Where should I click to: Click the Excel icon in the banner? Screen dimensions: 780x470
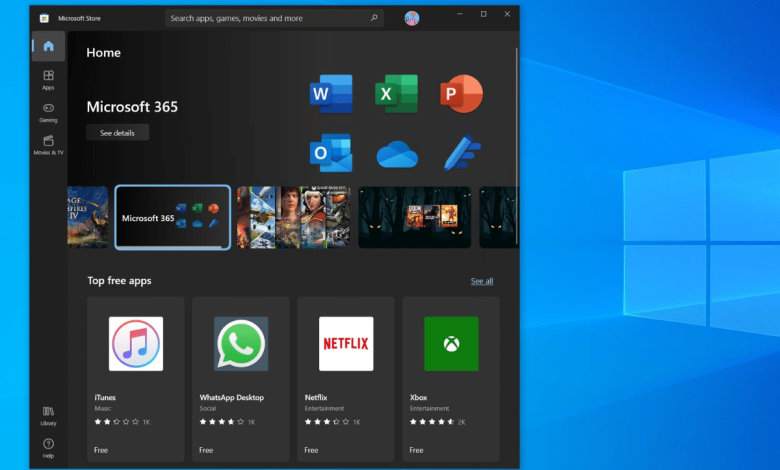coord(396,94)
